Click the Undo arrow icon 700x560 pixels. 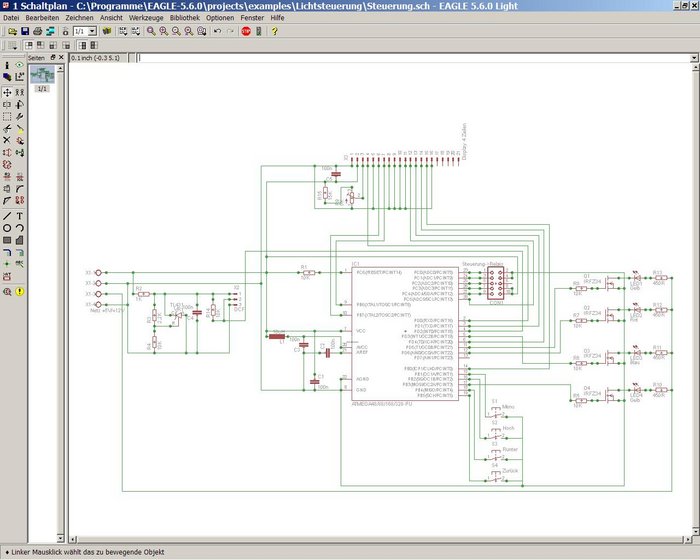(217, 31)
